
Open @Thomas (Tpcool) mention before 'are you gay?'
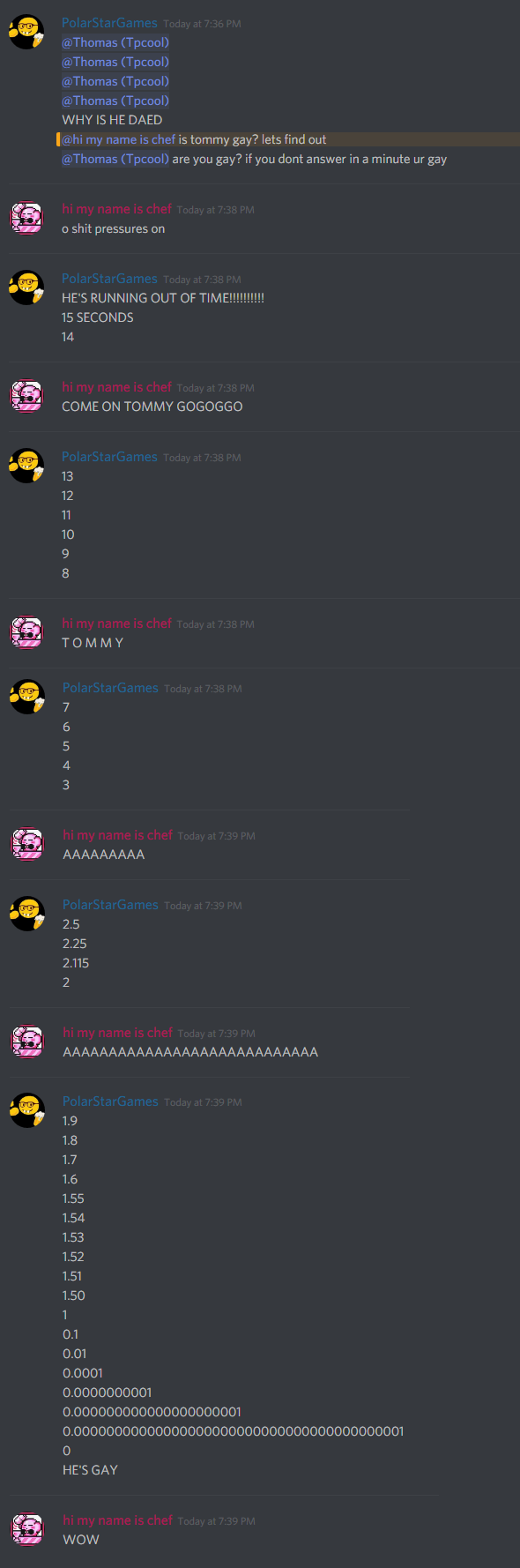point(115,159)
